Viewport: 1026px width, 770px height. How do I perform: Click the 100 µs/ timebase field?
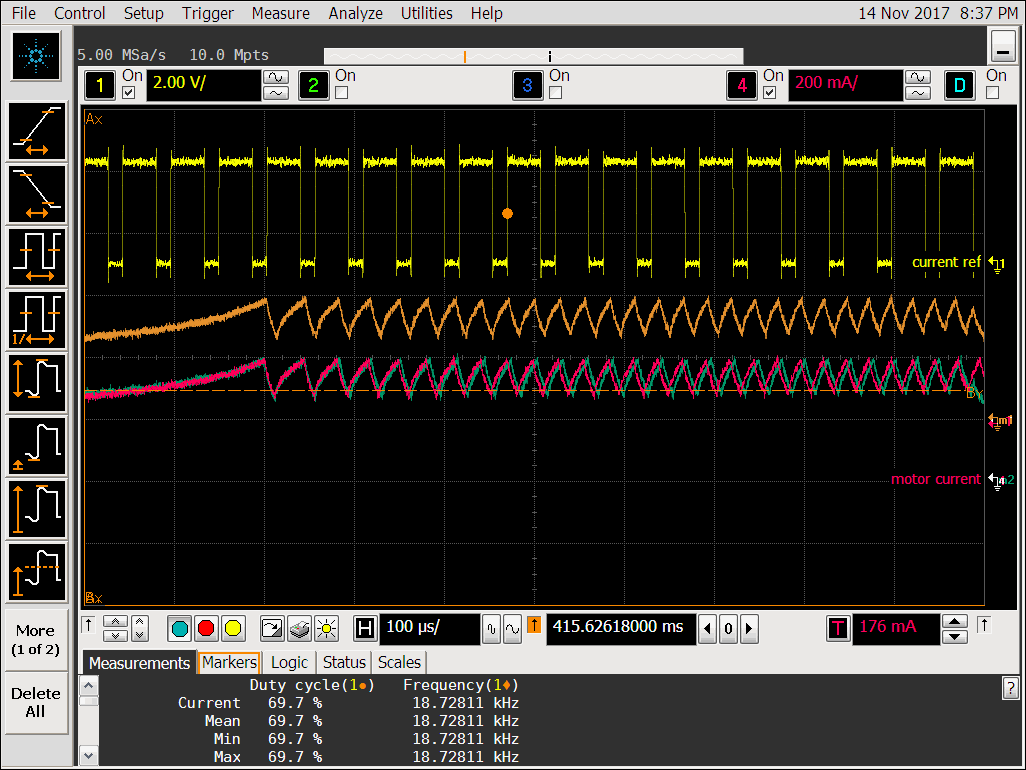(428, 628)
